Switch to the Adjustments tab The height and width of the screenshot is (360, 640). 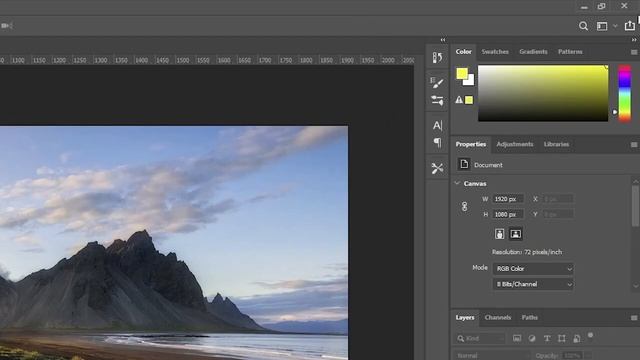coord(515,144)
